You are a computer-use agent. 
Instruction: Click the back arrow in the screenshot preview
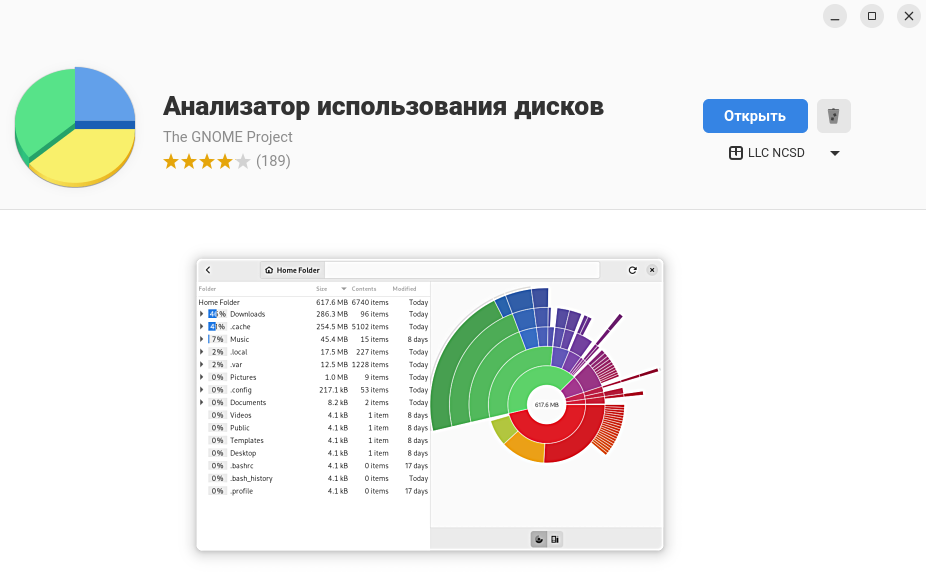[208, 270]
